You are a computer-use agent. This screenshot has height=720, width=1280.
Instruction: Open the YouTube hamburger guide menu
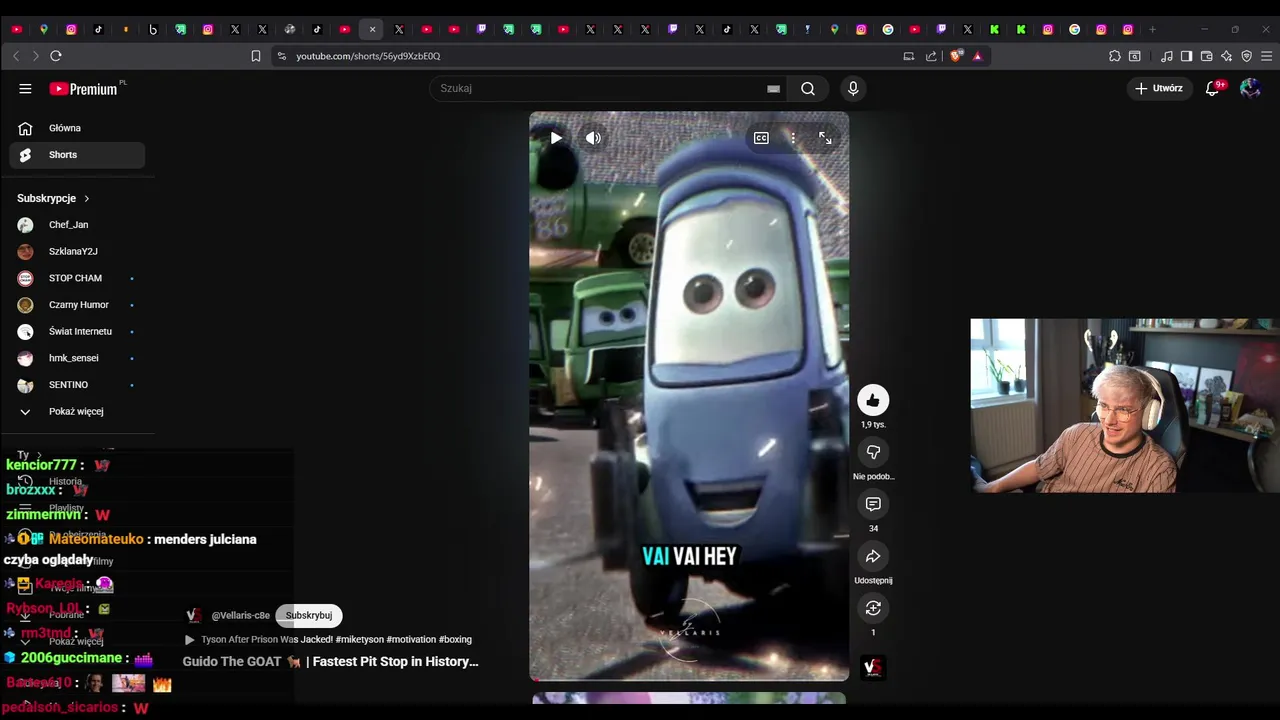point(25,89)
